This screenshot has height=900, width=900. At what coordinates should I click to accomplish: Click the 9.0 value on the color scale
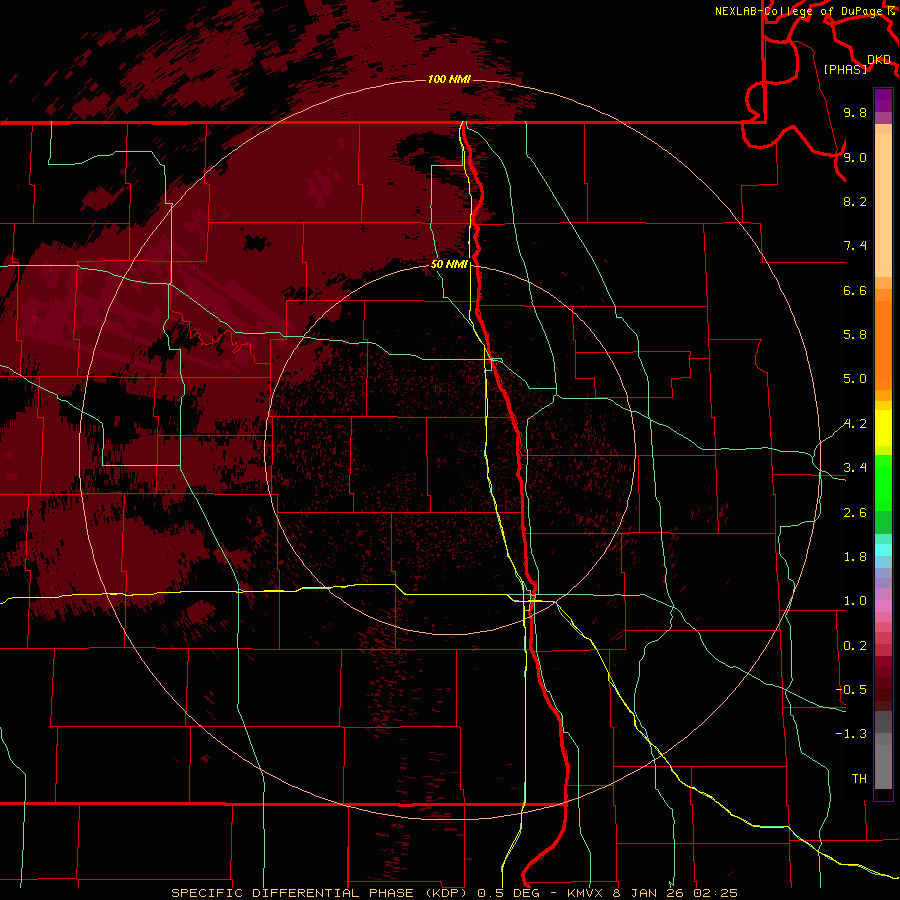pos(855,157)
